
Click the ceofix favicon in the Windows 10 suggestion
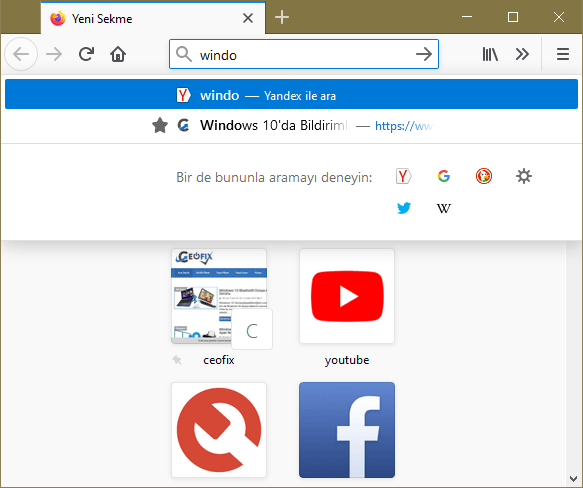point(183,125)
